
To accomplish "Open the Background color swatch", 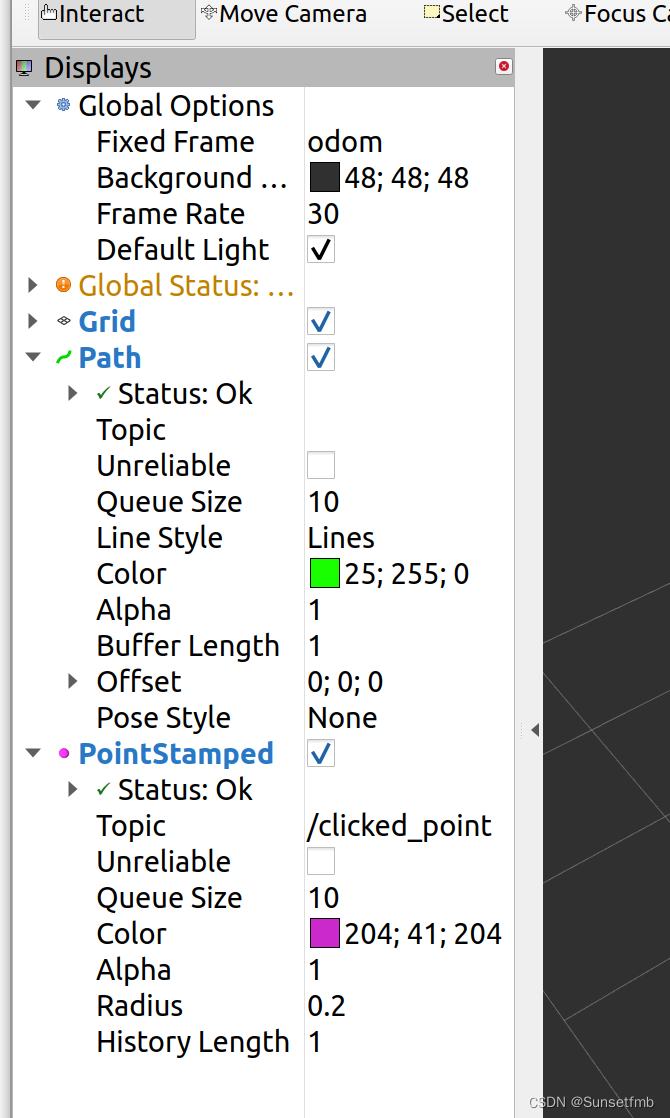I will point(324,178).
